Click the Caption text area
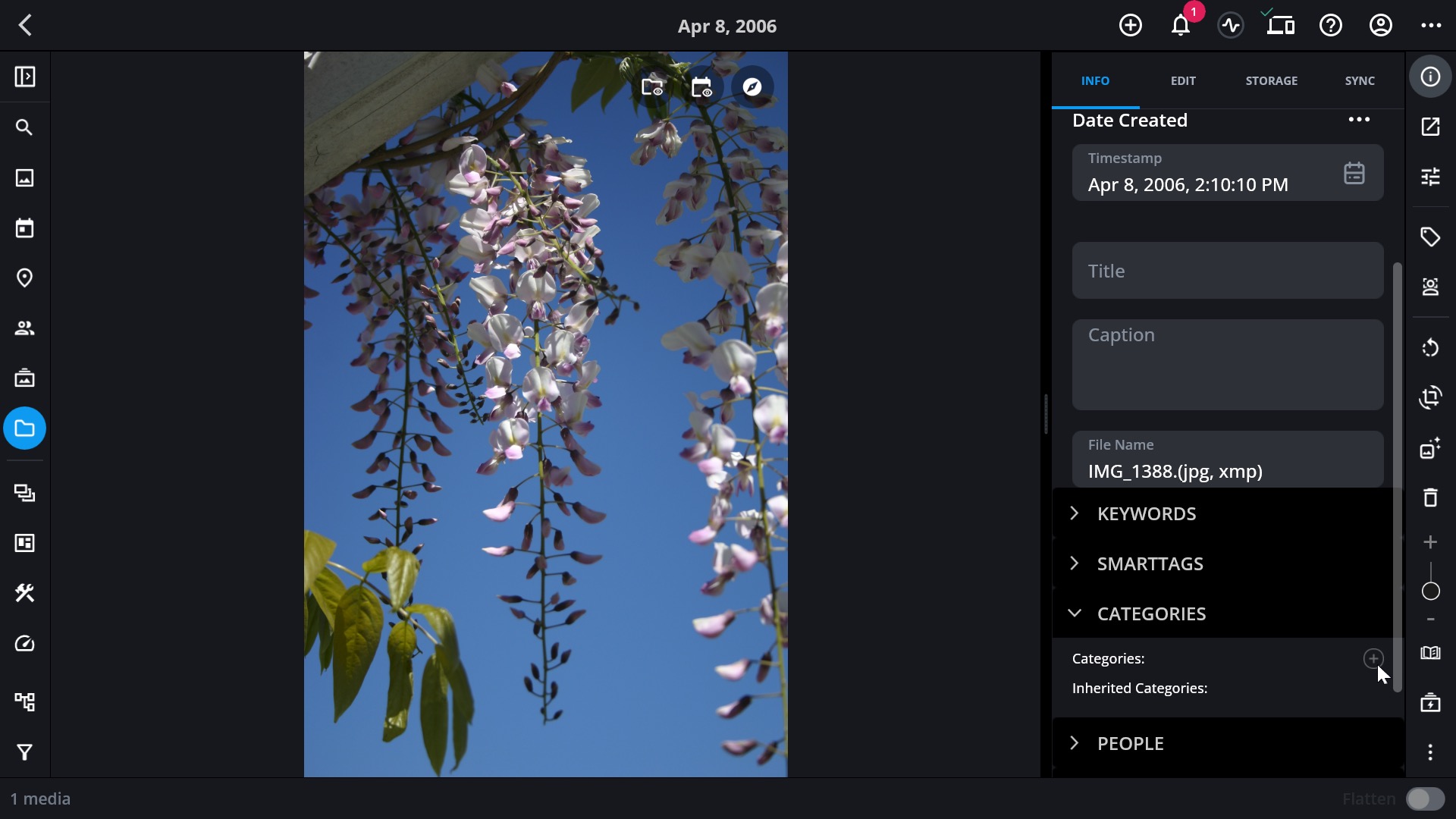The width and height of the screenshot is (1456, 819). 1228,365
